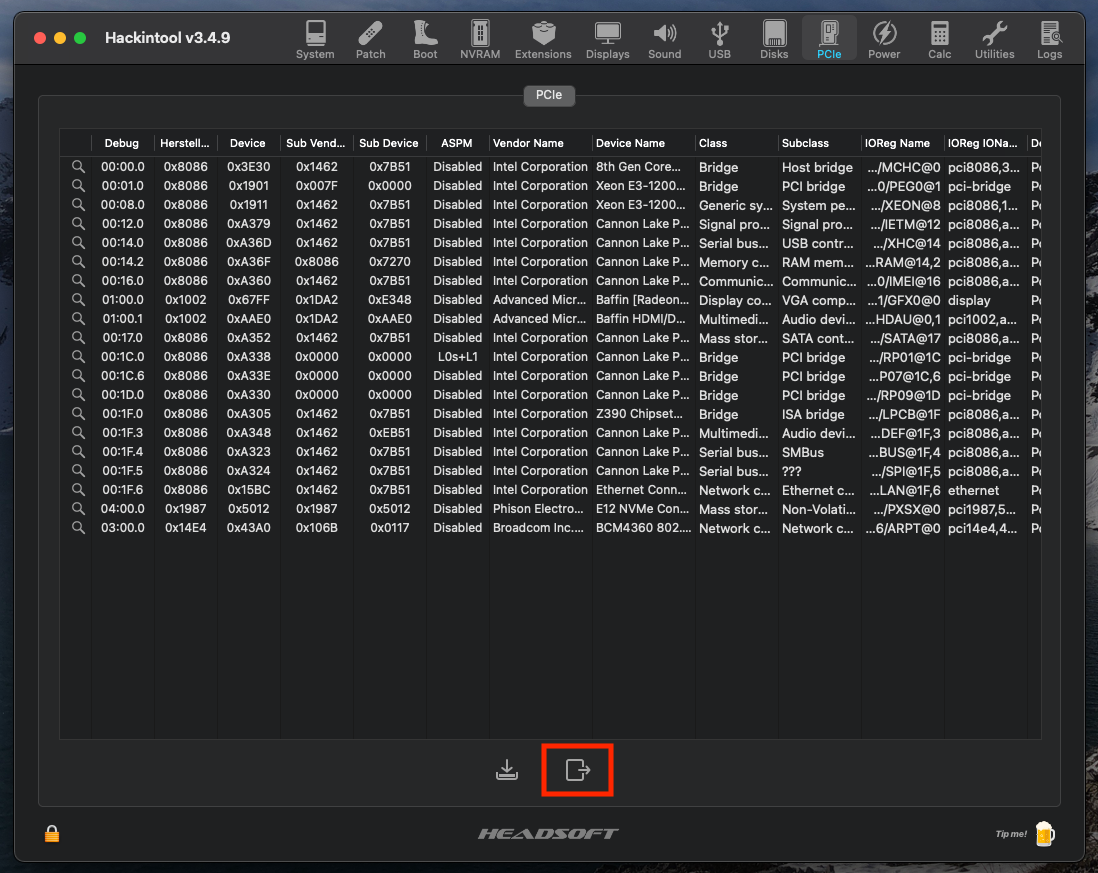Sort by the Device Name column header
The width and height of the screenshot is (1098, 873).
coord(643,143)
